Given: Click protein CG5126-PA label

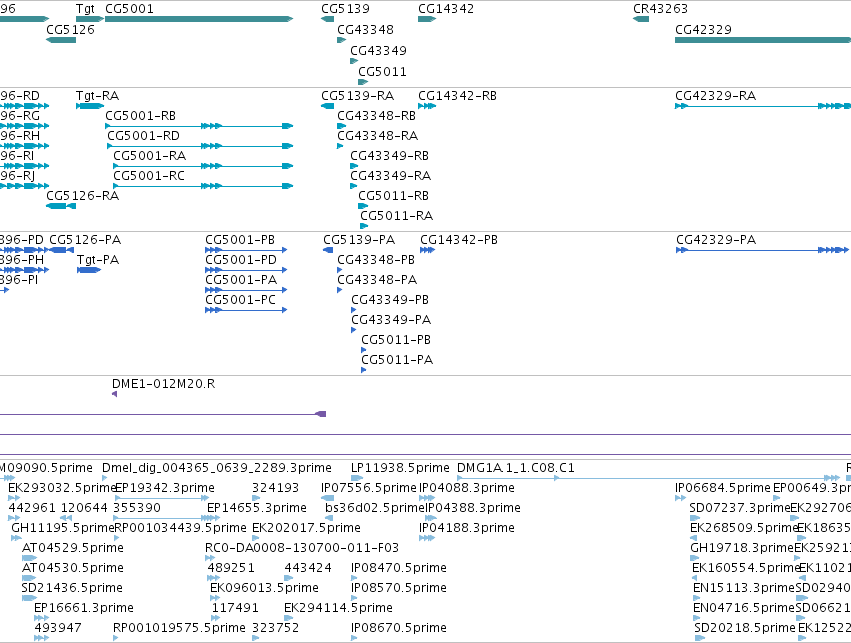Looking at the screenshot, I should click(x=85, y=240).
